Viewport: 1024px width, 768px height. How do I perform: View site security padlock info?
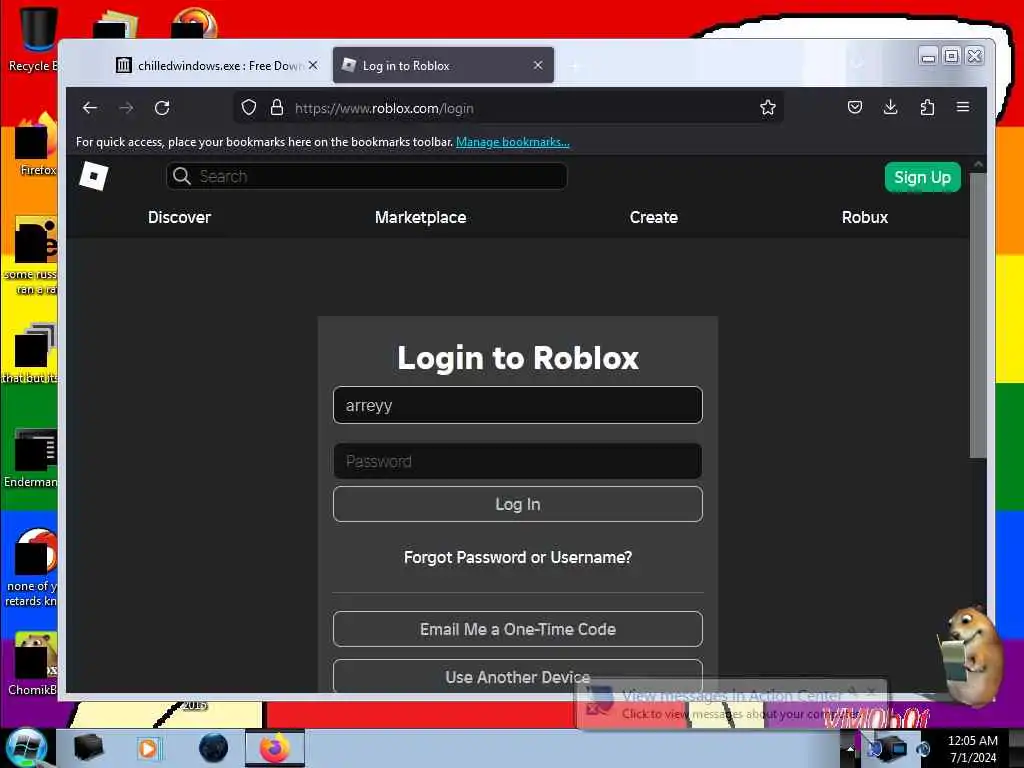click(277, 108)
